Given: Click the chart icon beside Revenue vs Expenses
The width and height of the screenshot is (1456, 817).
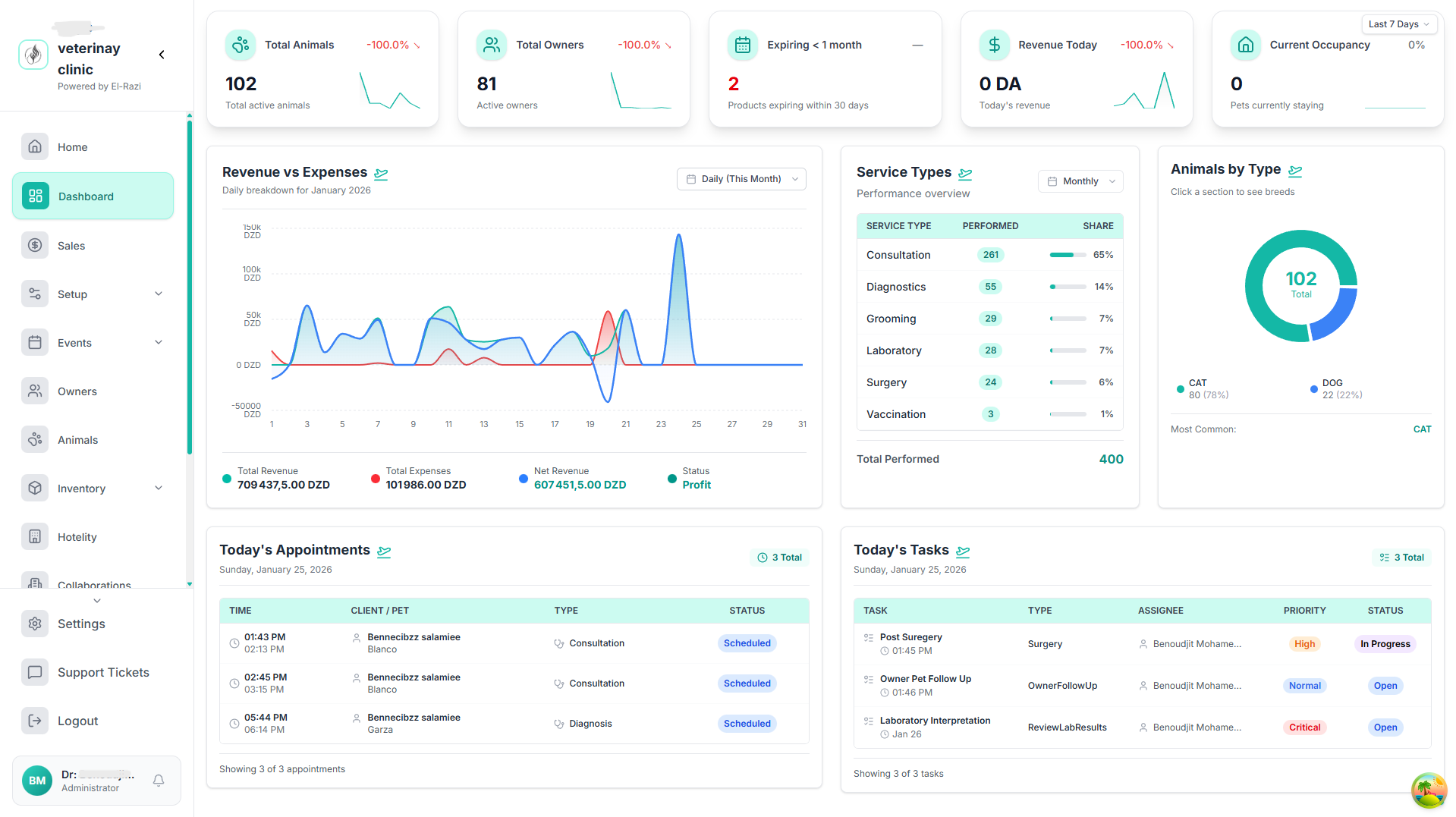Looking at the screenshot, I should click(381, 174).
